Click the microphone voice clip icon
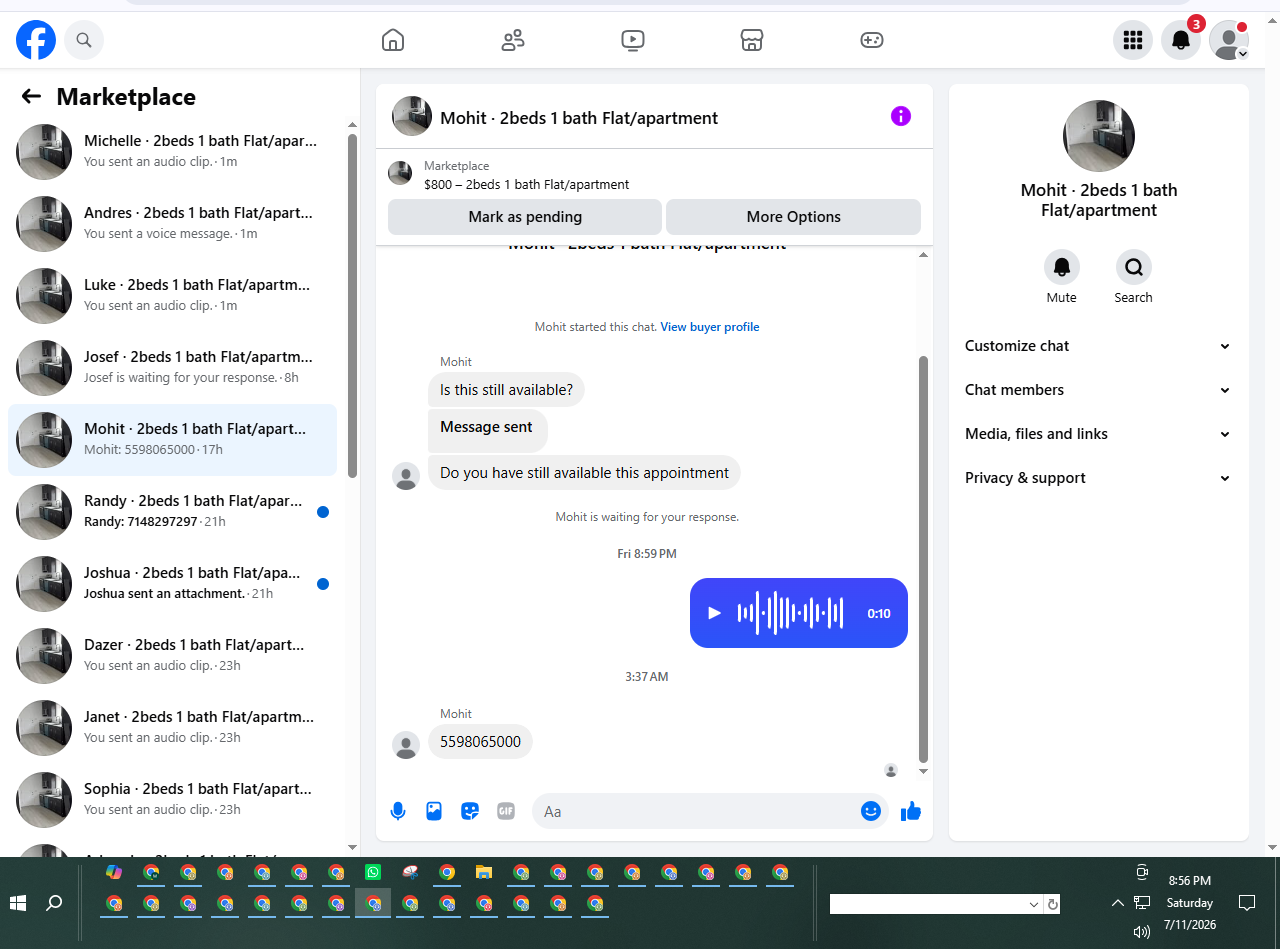 coord(398,811)
